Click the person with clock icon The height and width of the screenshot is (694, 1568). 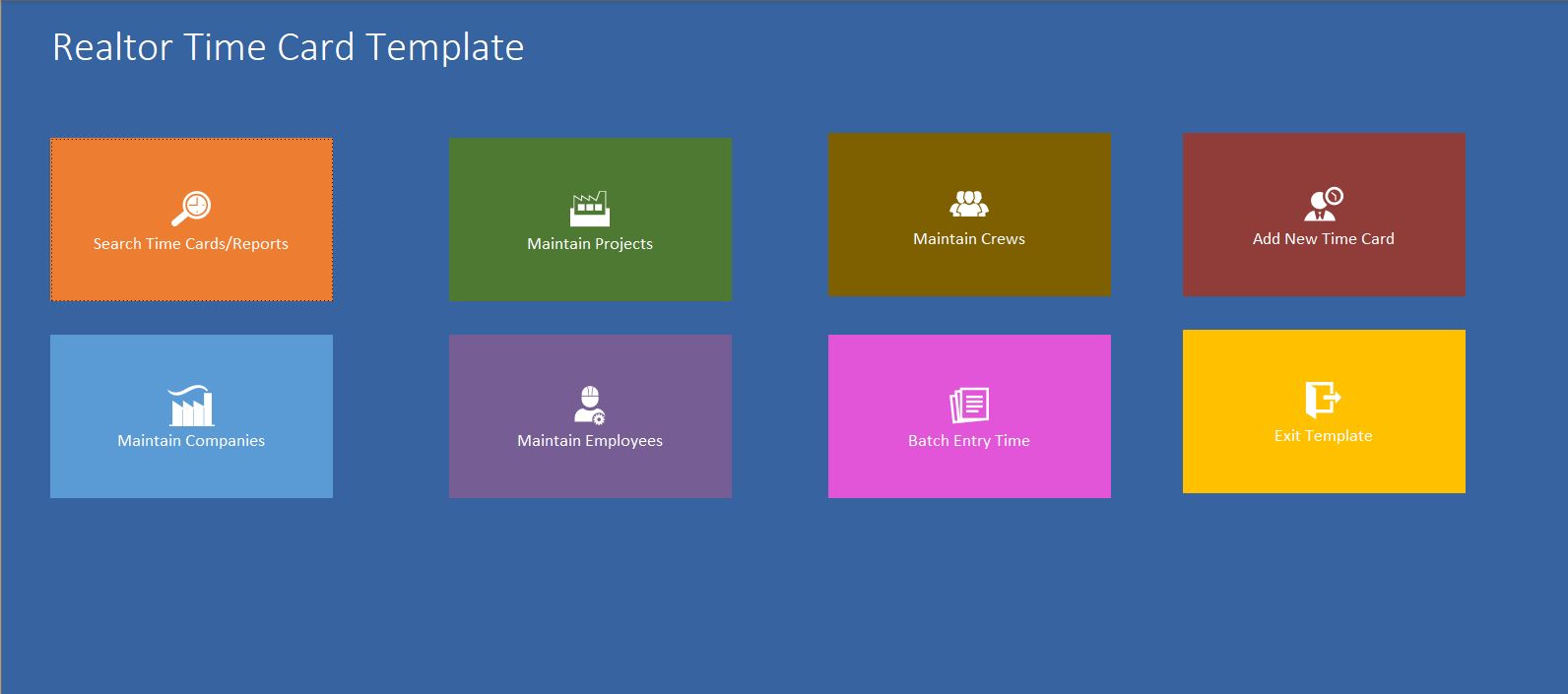pos(1324,204)
